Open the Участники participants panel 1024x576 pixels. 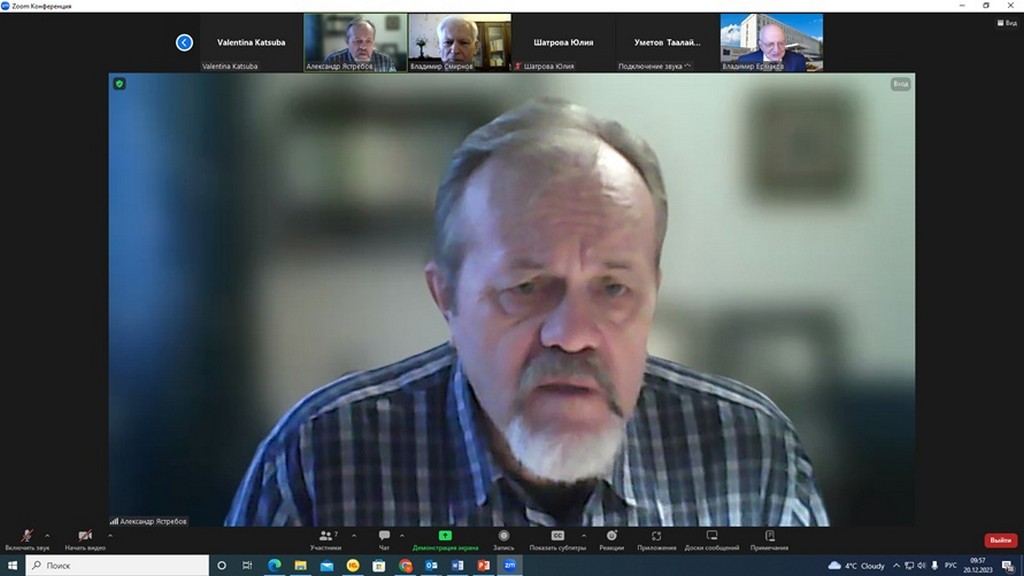click(x=325, y=538)
